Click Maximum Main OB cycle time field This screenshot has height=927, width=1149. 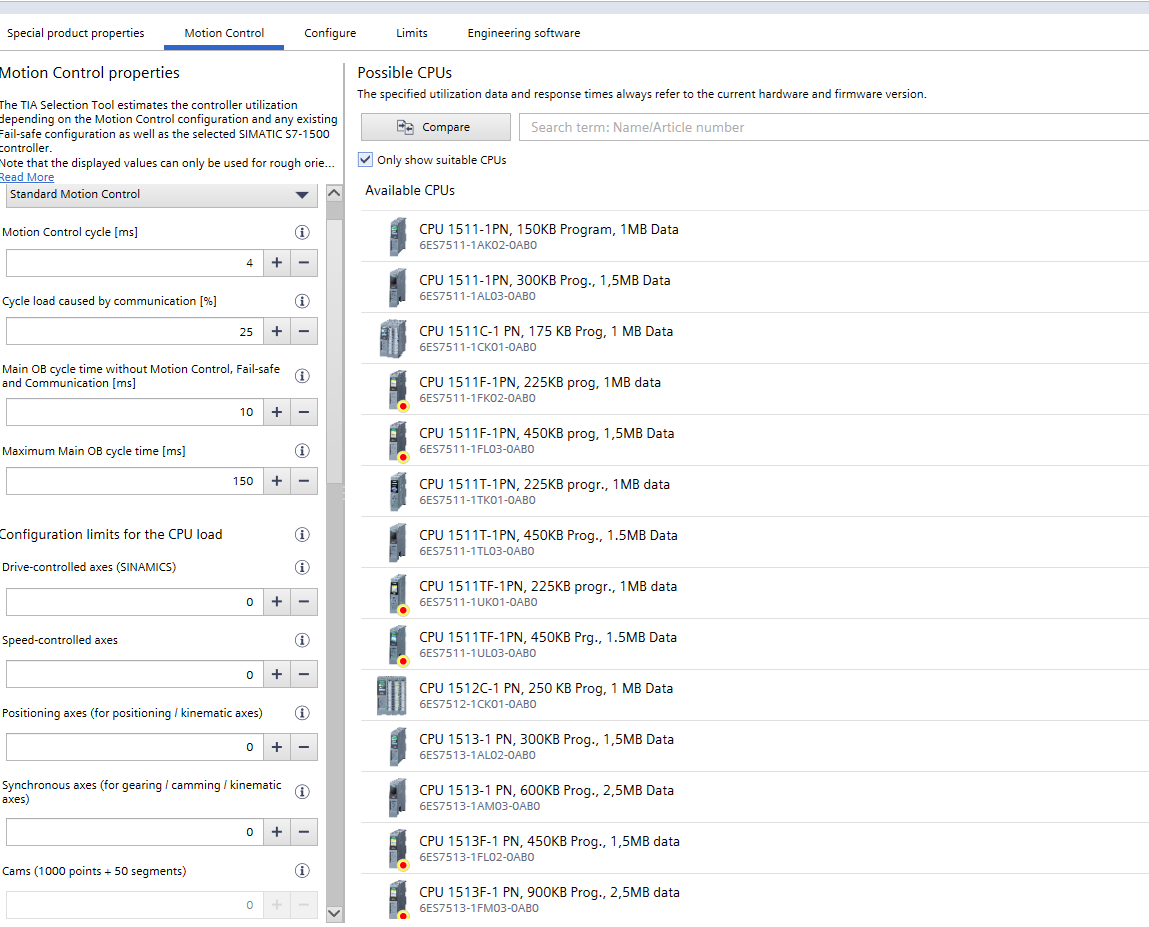pyautogui.click(x=135, y=481)
